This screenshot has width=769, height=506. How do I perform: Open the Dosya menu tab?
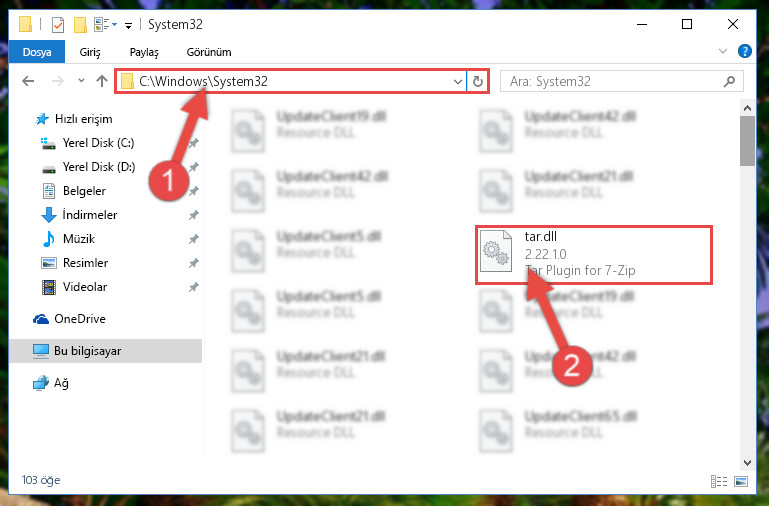(37, 52)
